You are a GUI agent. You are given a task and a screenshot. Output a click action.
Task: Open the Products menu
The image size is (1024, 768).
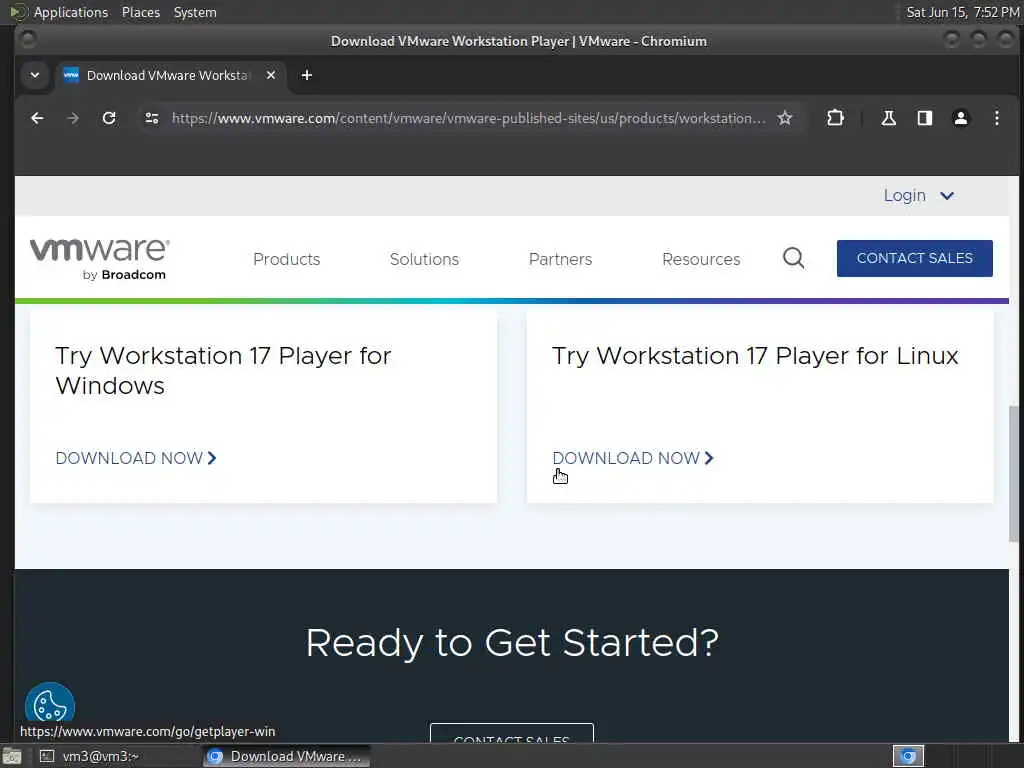pos(287,259)
